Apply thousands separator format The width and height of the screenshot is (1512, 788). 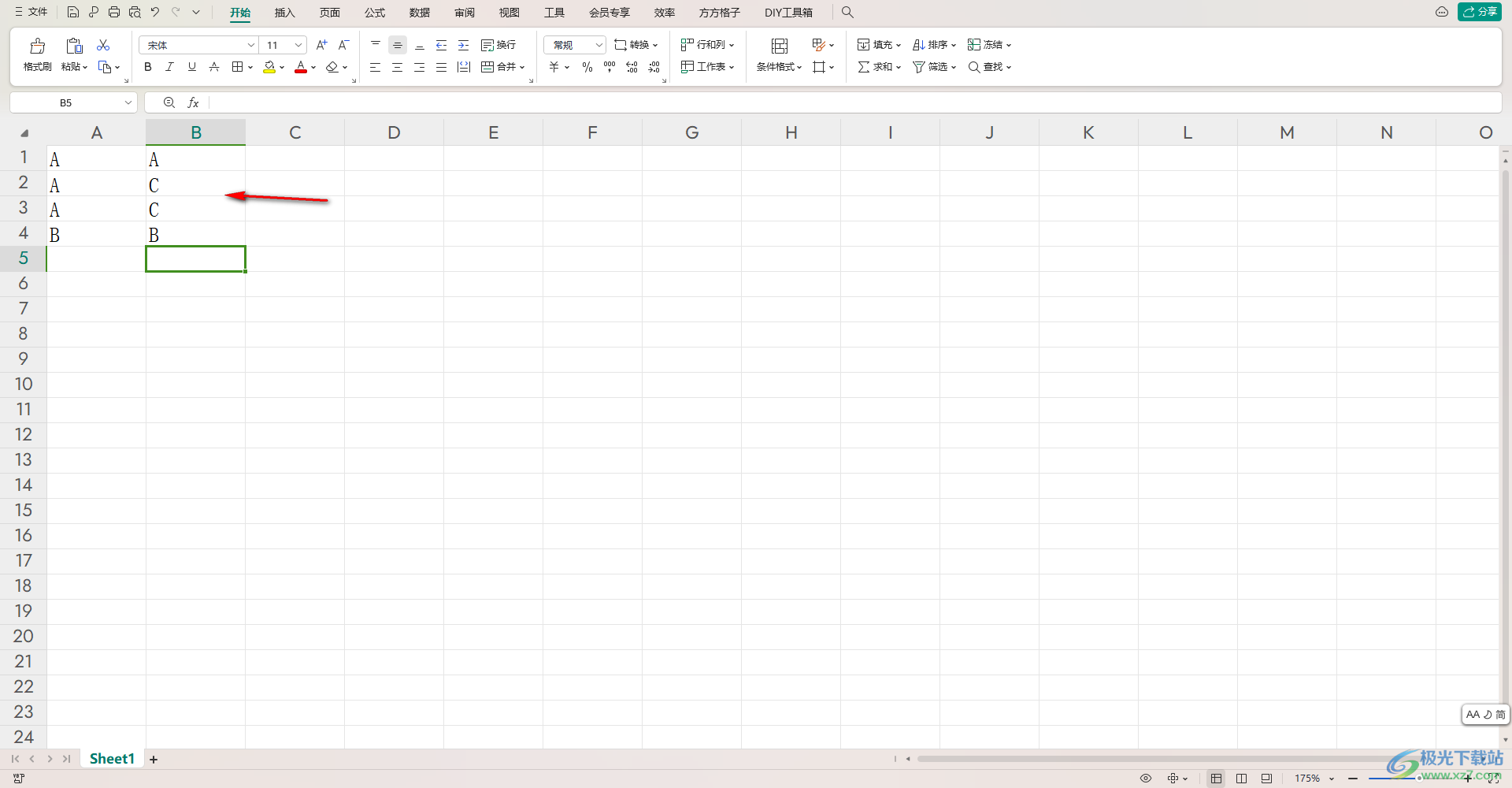[x=610, y=67]
